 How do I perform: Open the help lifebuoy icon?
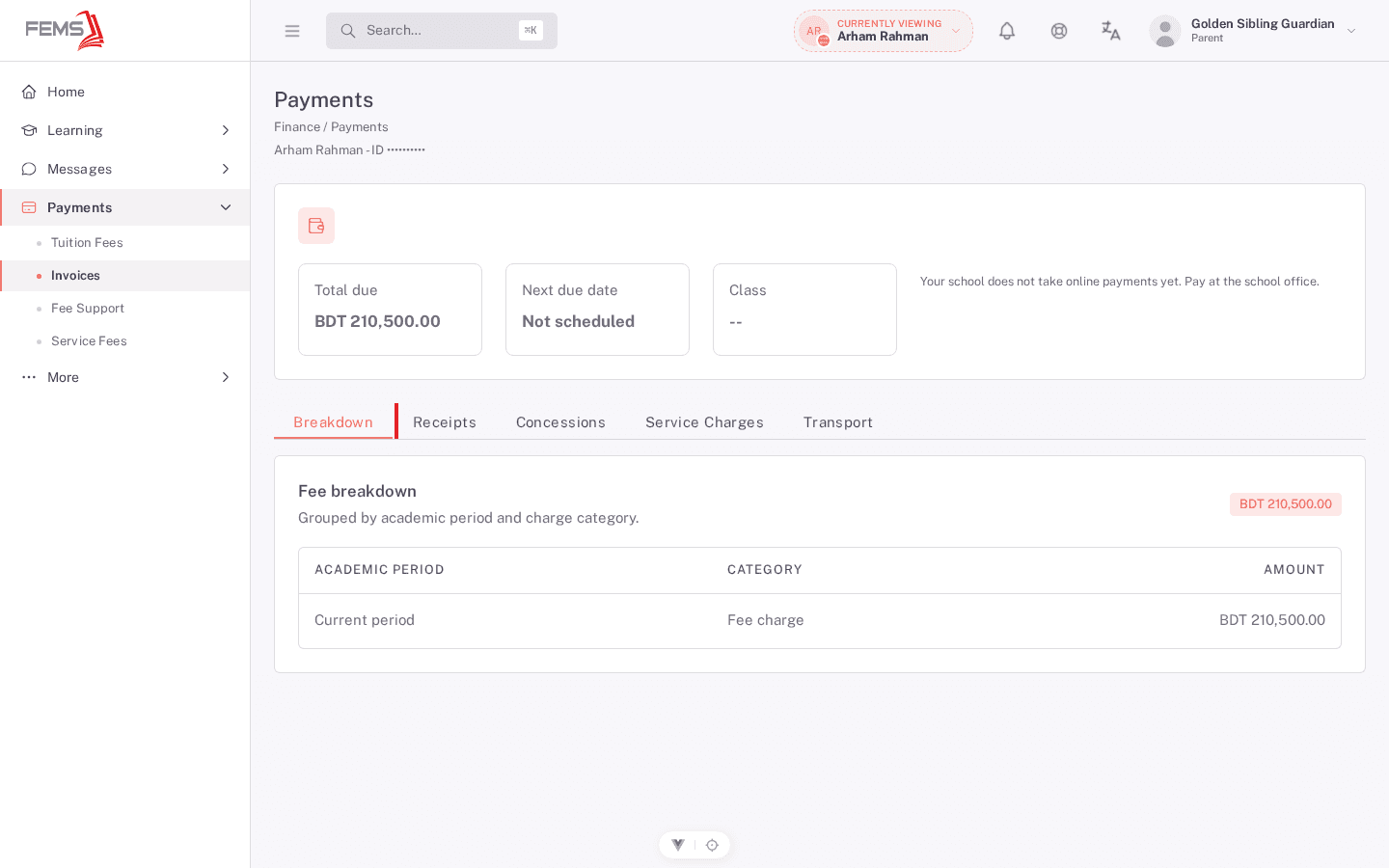tap(1059, 31)
